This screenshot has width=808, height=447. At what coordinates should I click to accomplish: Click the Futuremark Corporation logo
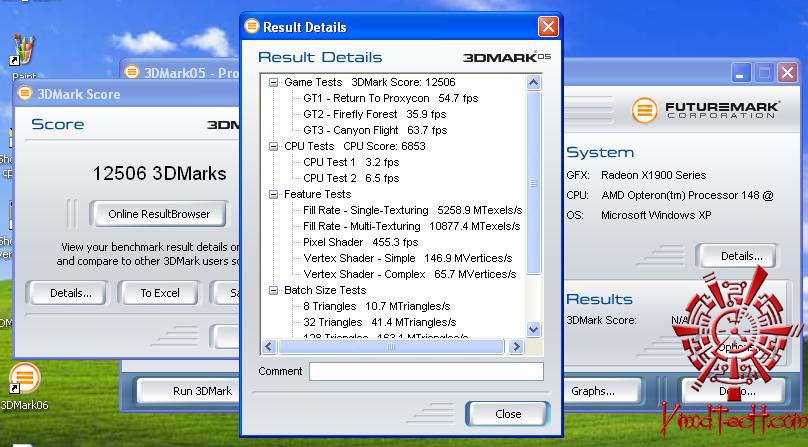point(705,110)
